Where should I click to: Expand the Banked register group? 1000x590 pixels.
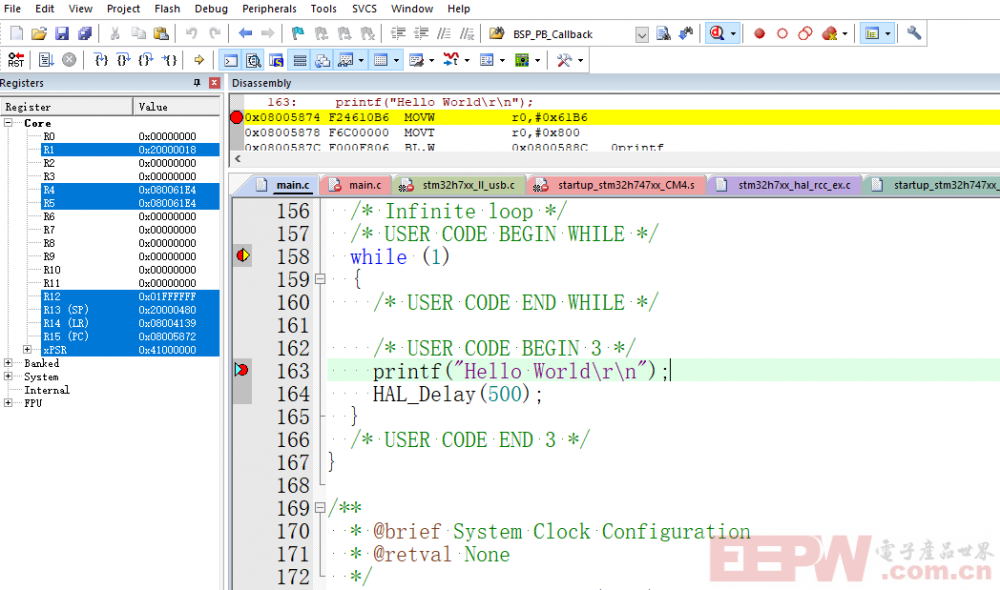point(9,364)
